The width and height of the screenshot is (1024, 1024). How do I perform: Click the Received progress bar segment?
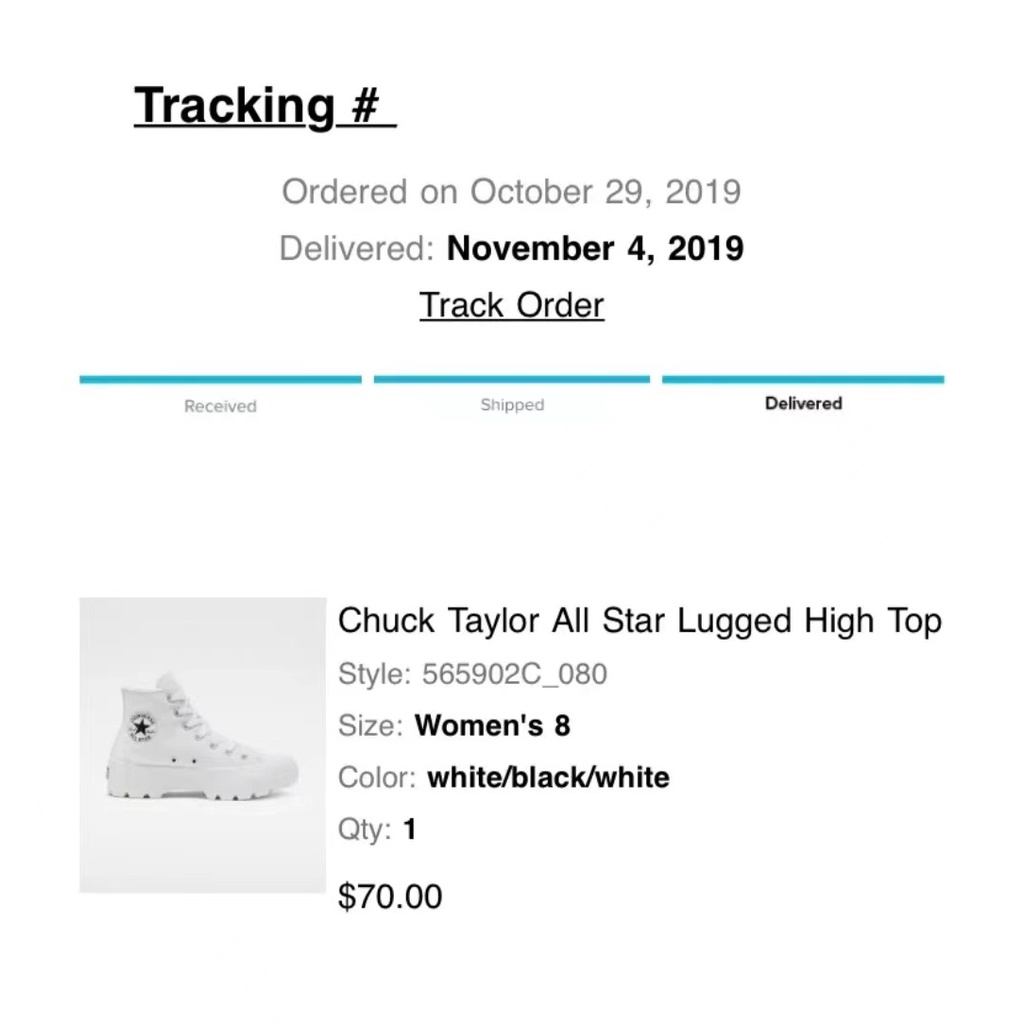tap(220, 380)
